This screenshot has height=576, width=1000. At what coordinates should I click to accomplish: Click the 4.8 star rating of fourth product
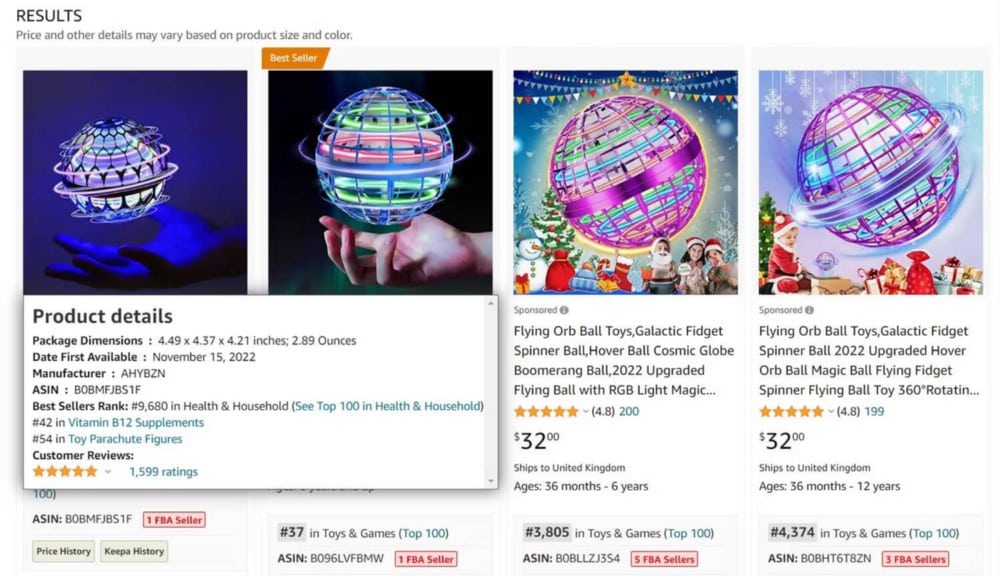(x=791, y=411)
